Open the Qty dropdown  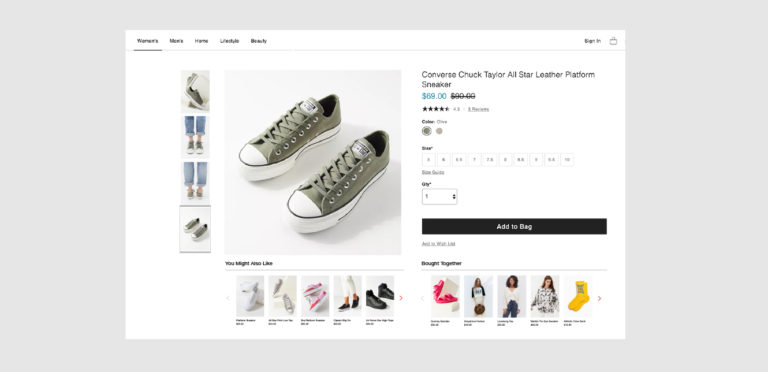[x=439, y=196]
